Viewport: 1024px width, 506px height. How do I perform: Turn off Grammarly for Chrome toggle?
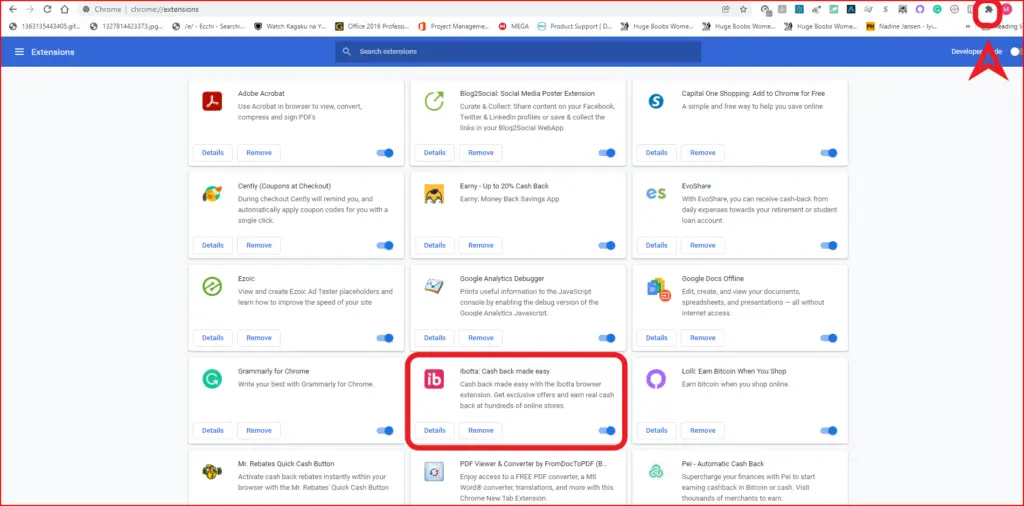pos(385,431)
